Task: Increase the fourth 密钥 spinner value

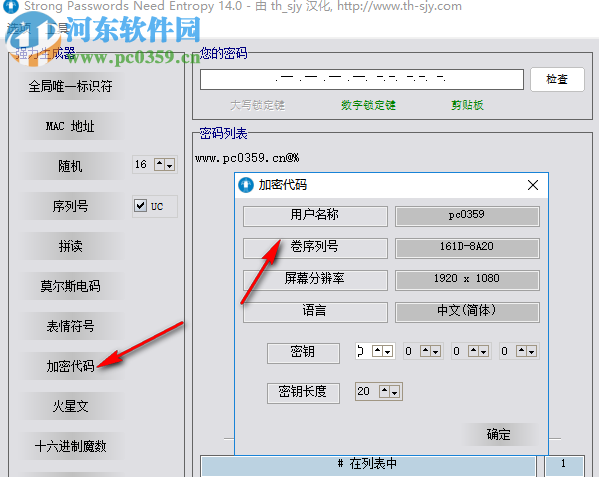Action: pos(521,351)
